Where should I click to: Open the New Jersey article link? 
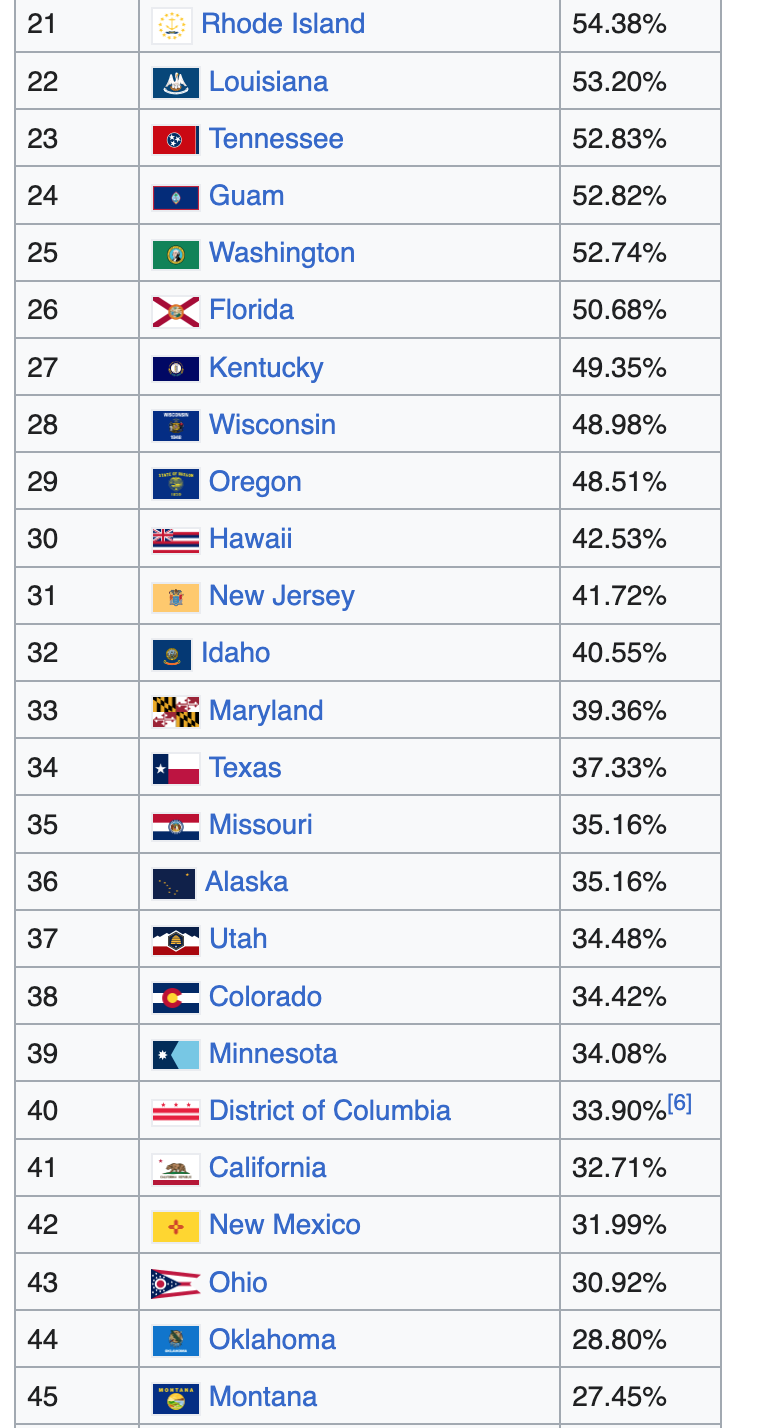point(282,596)
